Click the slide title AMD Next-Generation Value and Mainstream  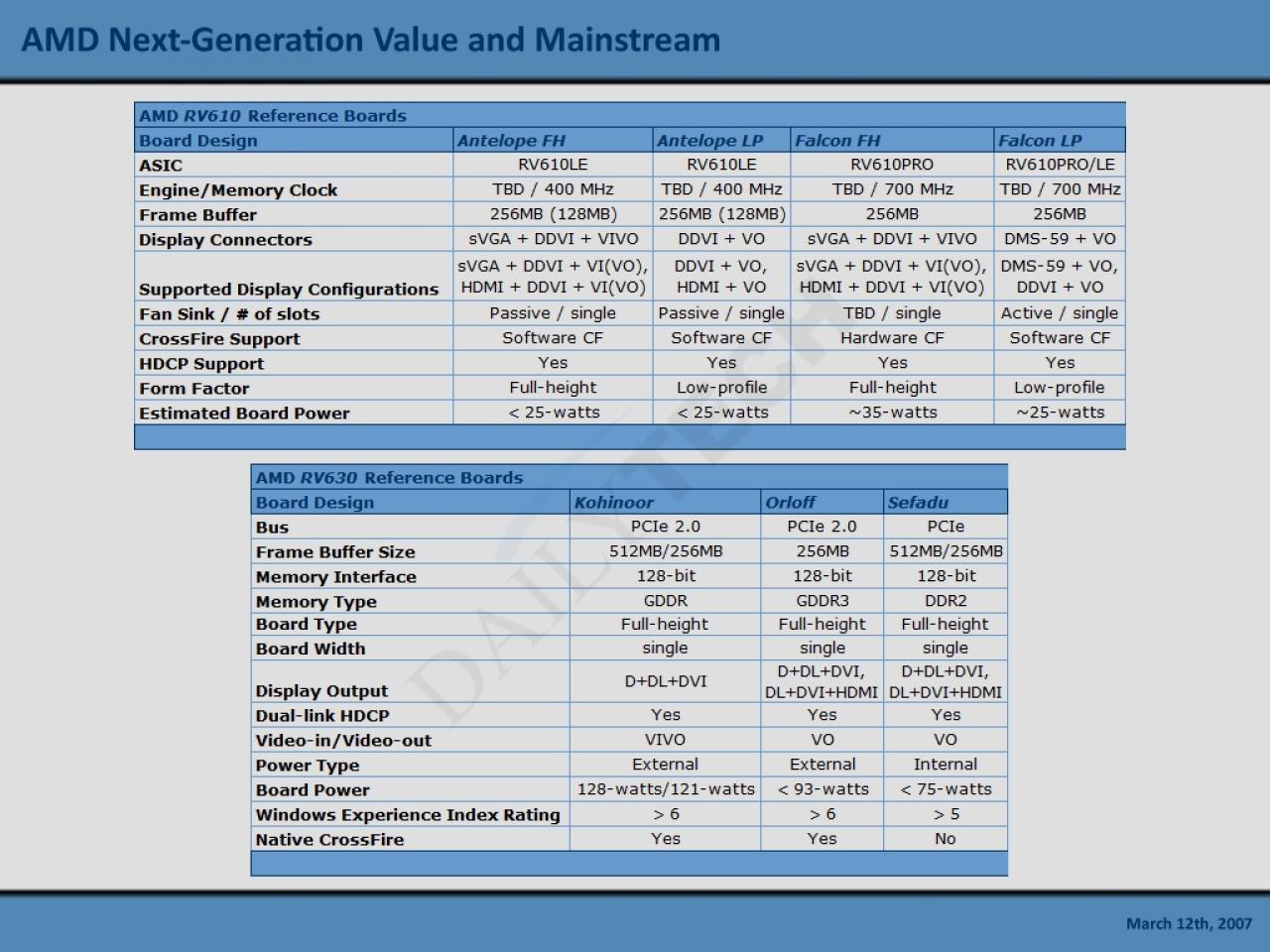pyautogui.click(x=371, y=40)
